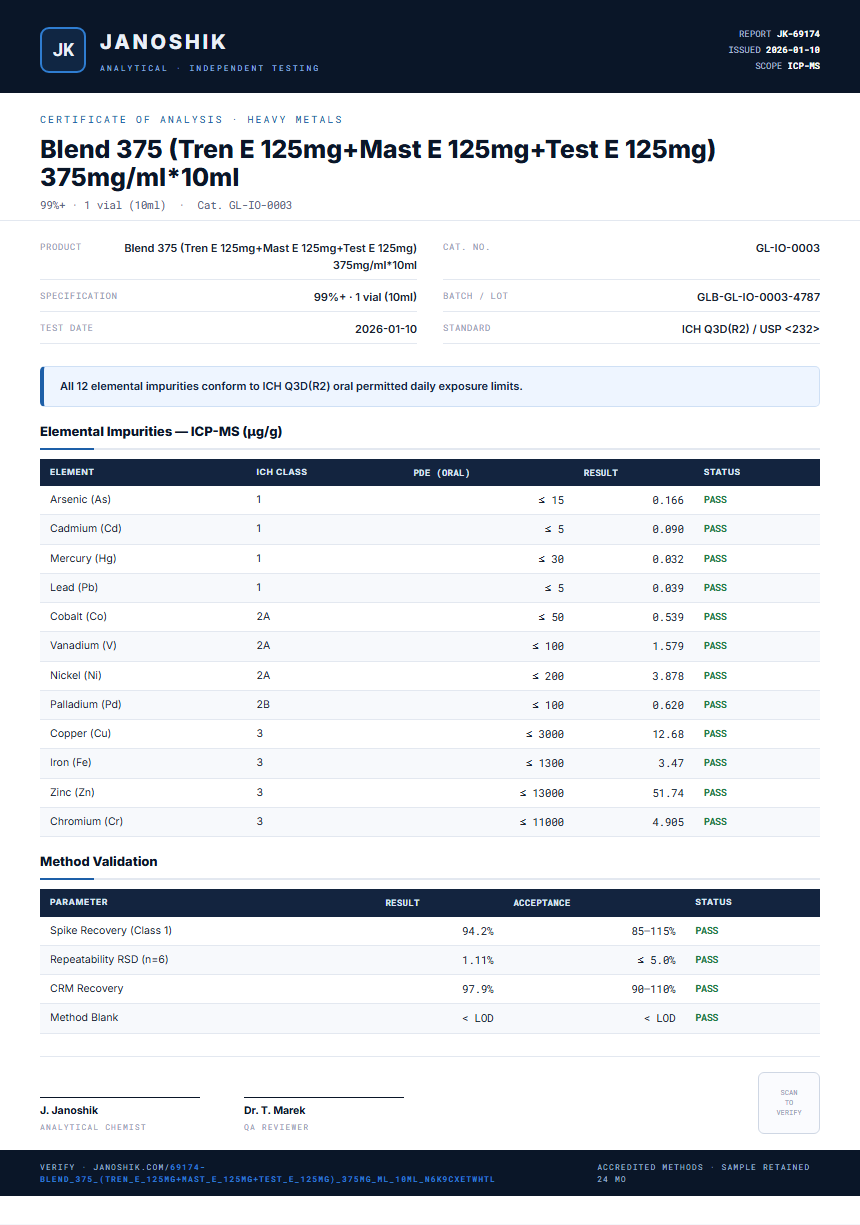The height and width of the screenshot is (1225, 860).
Task: Select the Lead (Pb) row label
Action: (x=76, y=587)
